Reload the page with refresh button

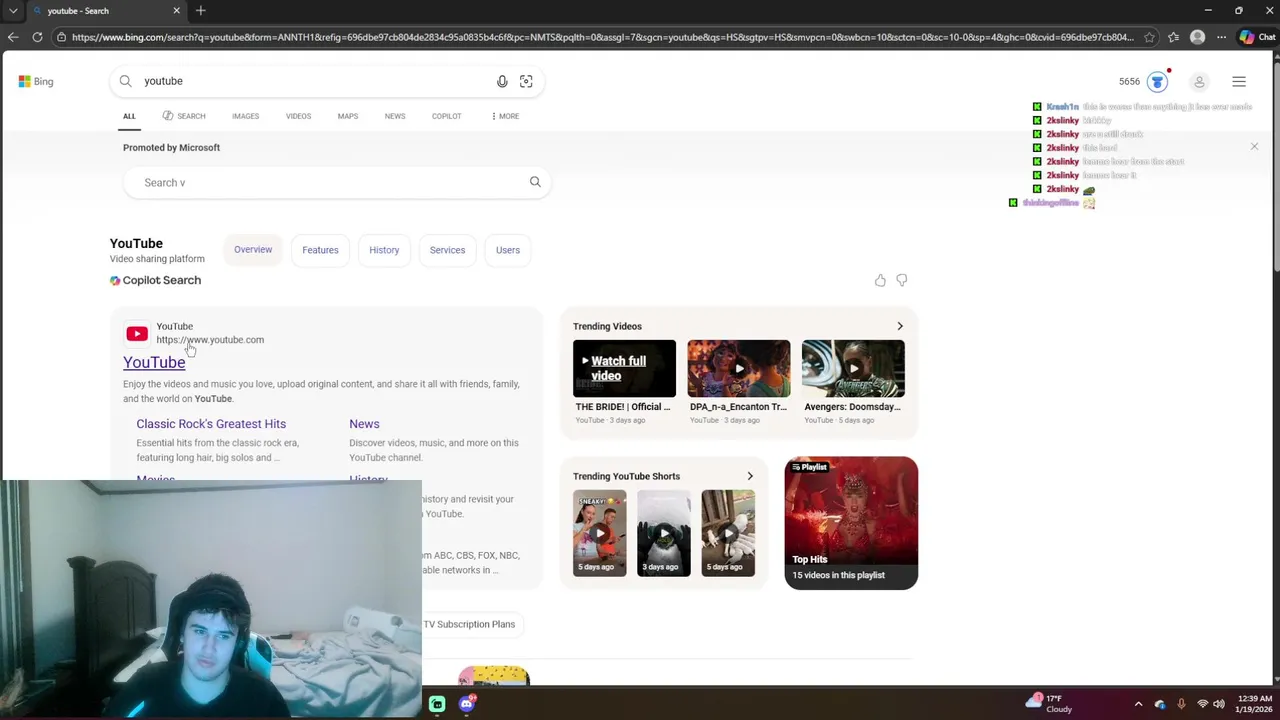pos(37,37)
